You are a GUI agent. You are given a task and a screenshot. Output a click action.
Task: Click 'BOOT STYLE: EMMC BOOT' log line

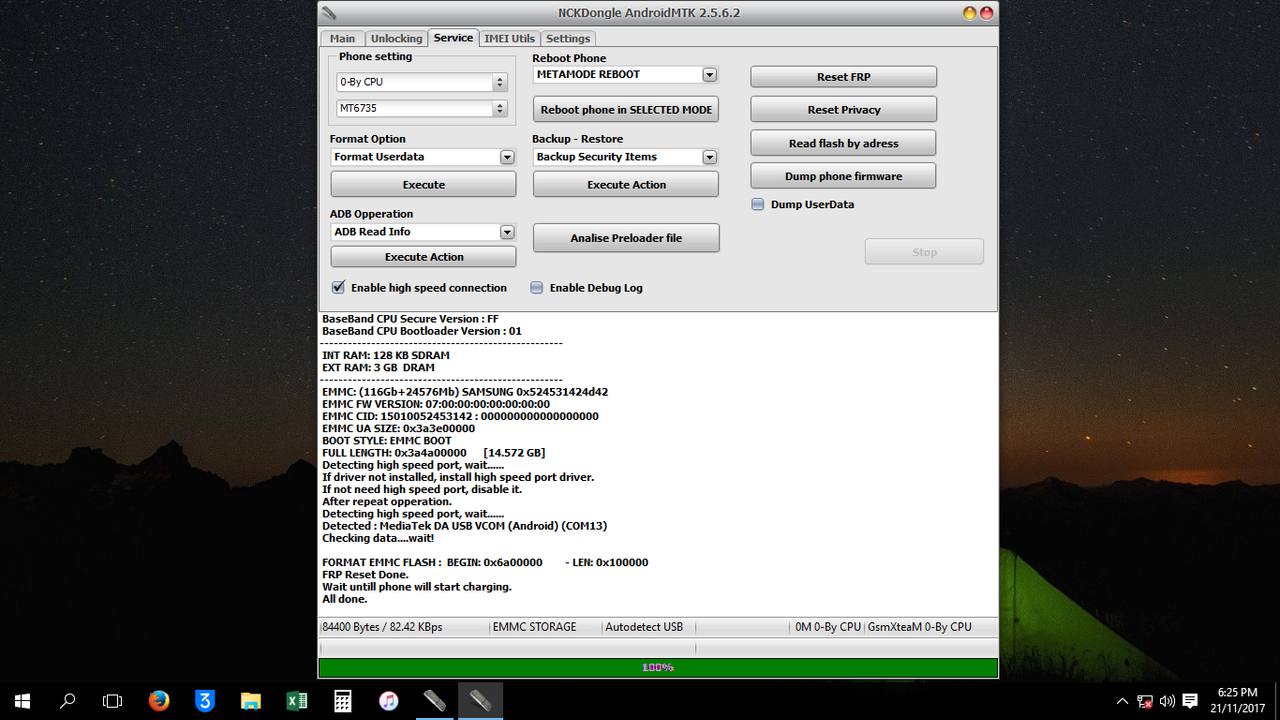tap(386, 441)
